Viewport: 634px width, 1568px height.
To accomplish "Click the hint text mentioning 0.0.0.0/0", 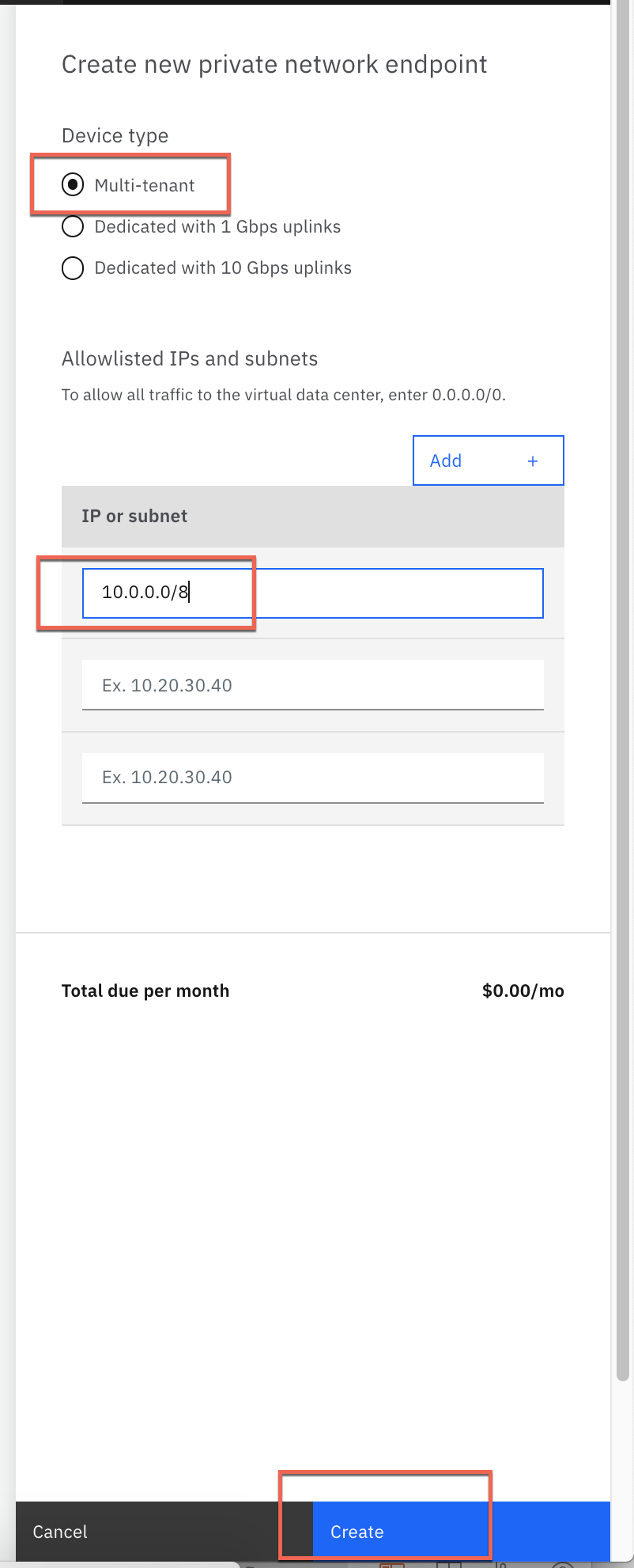I will point(283,395).
